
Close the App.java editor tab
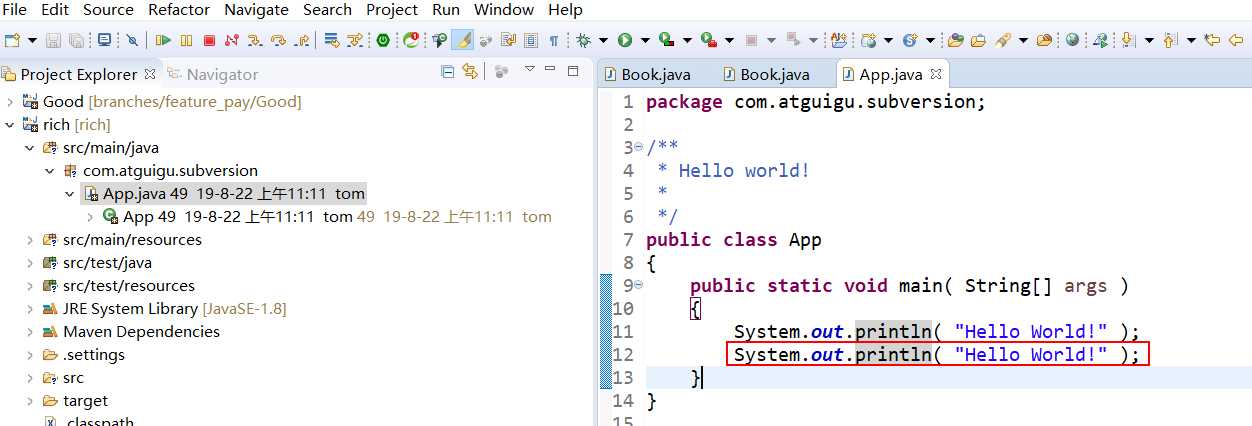(937, 74)
